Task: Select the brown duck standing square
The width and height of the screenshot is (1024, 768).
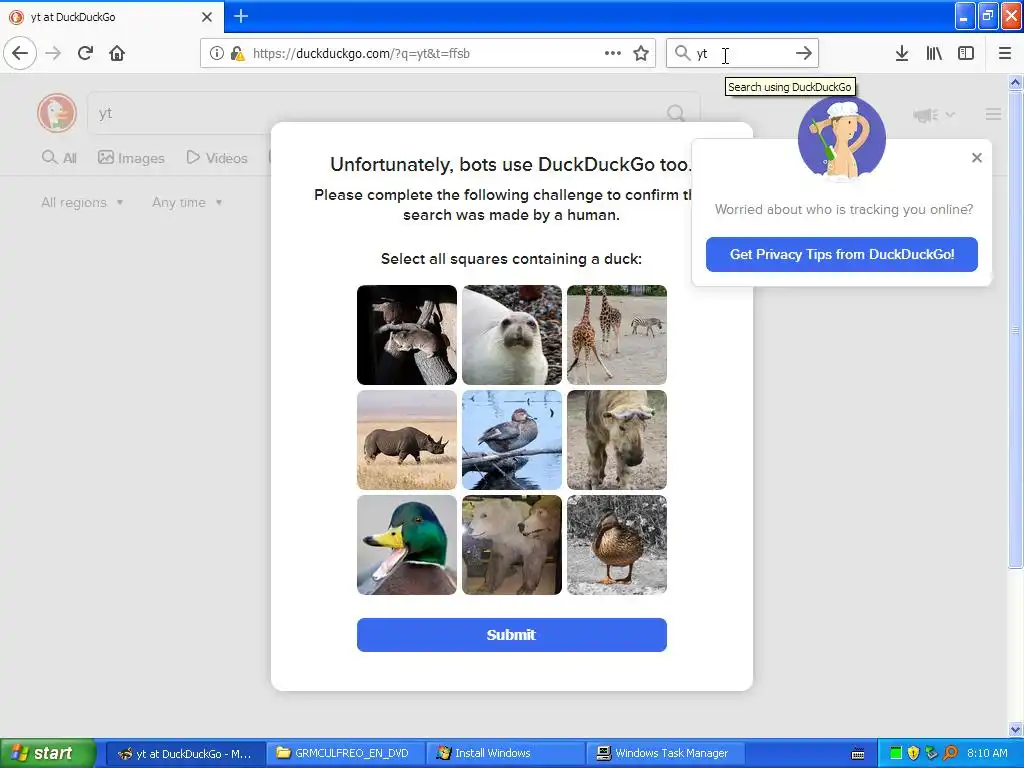Action: 616,545
